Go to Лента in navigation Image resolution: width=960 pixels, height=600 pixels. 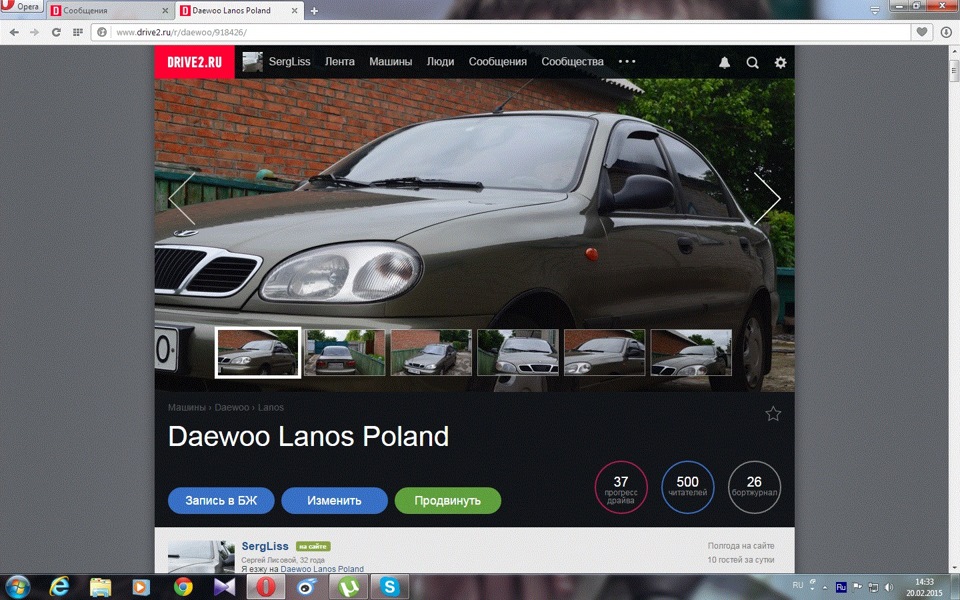click(x=340, y=62)
